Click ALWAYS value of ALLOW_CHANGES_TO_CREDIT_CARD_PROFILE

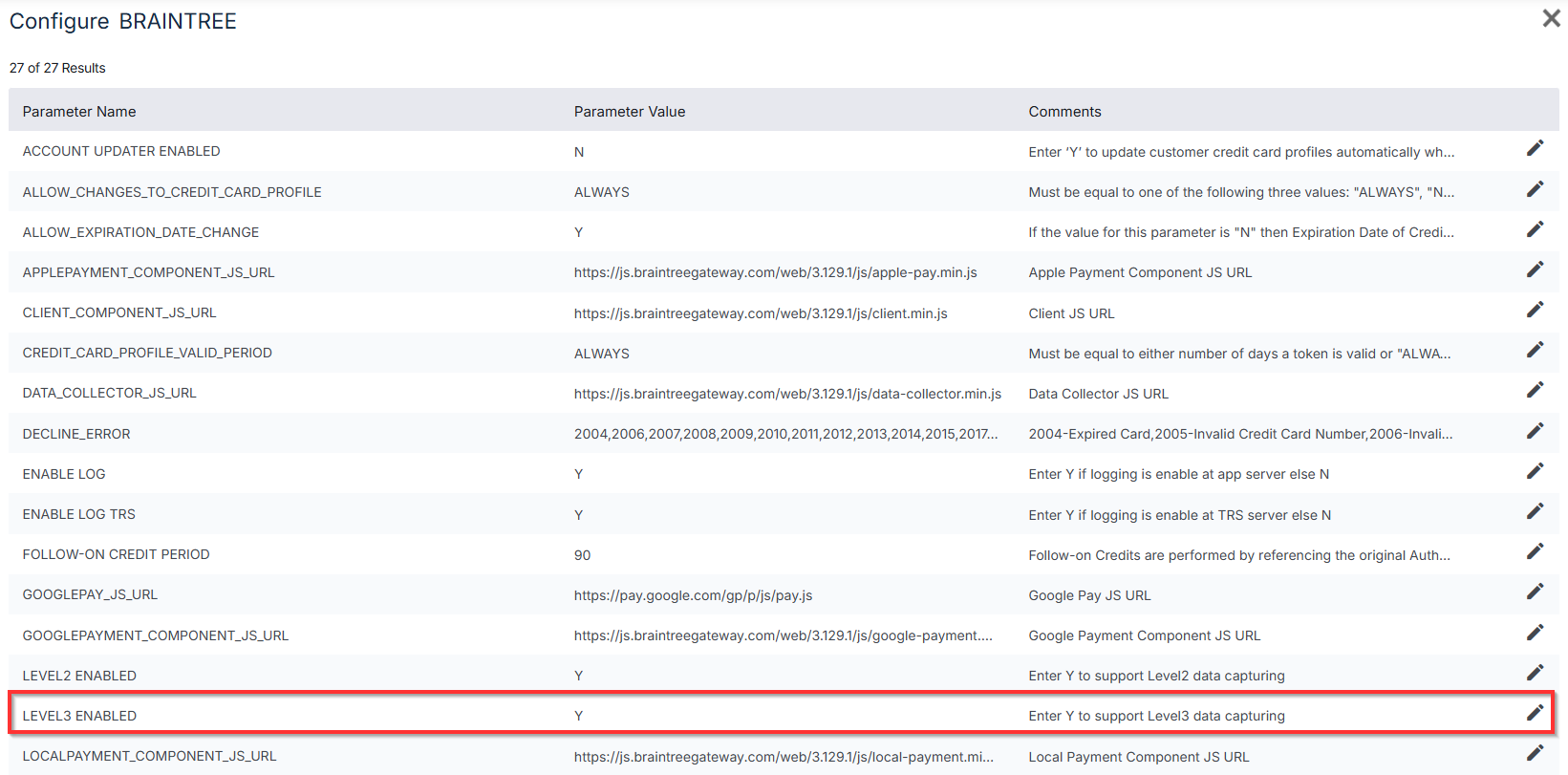pyautogui.click(x=602, y=192)
